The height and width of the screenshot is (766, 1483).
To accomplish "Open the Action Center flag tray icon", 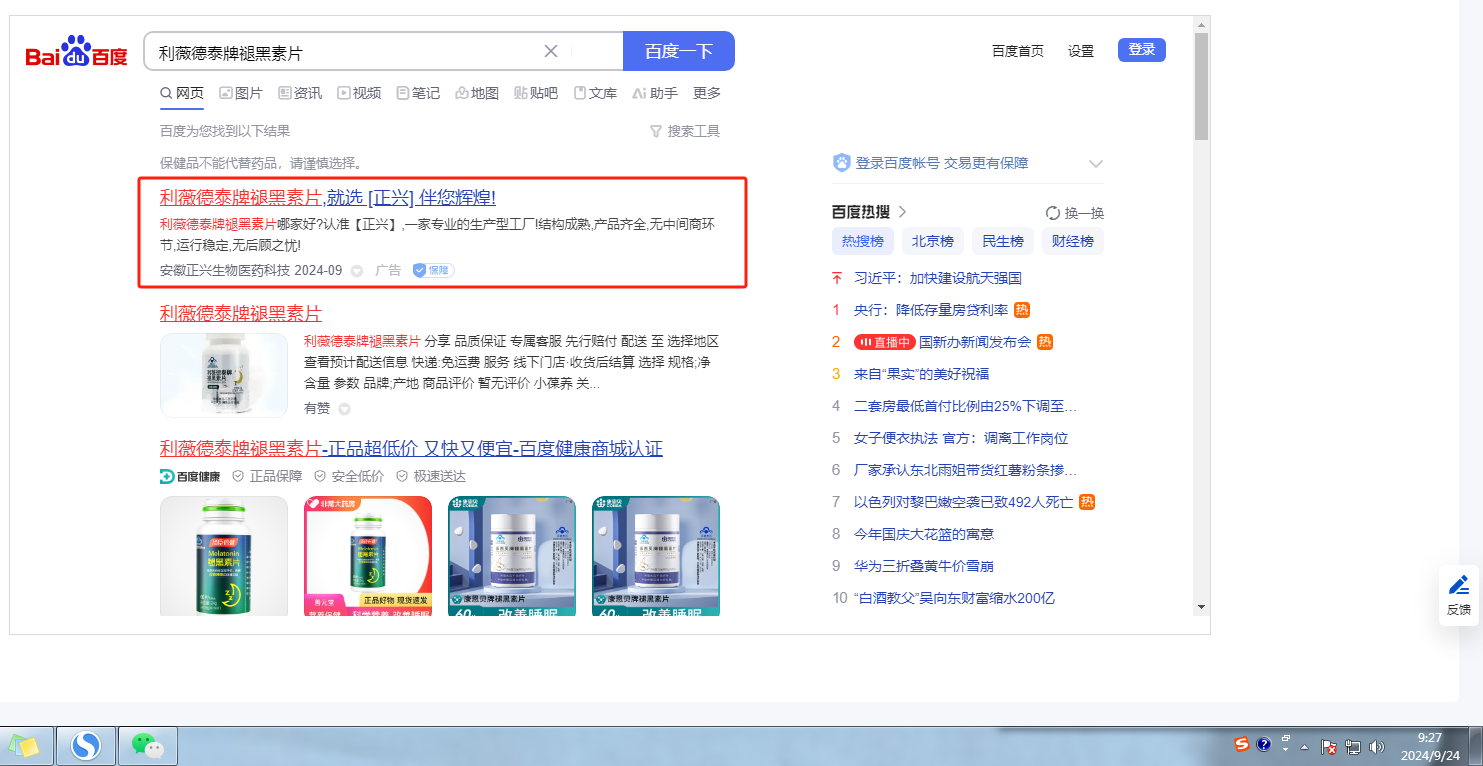I will [1330, 746].
